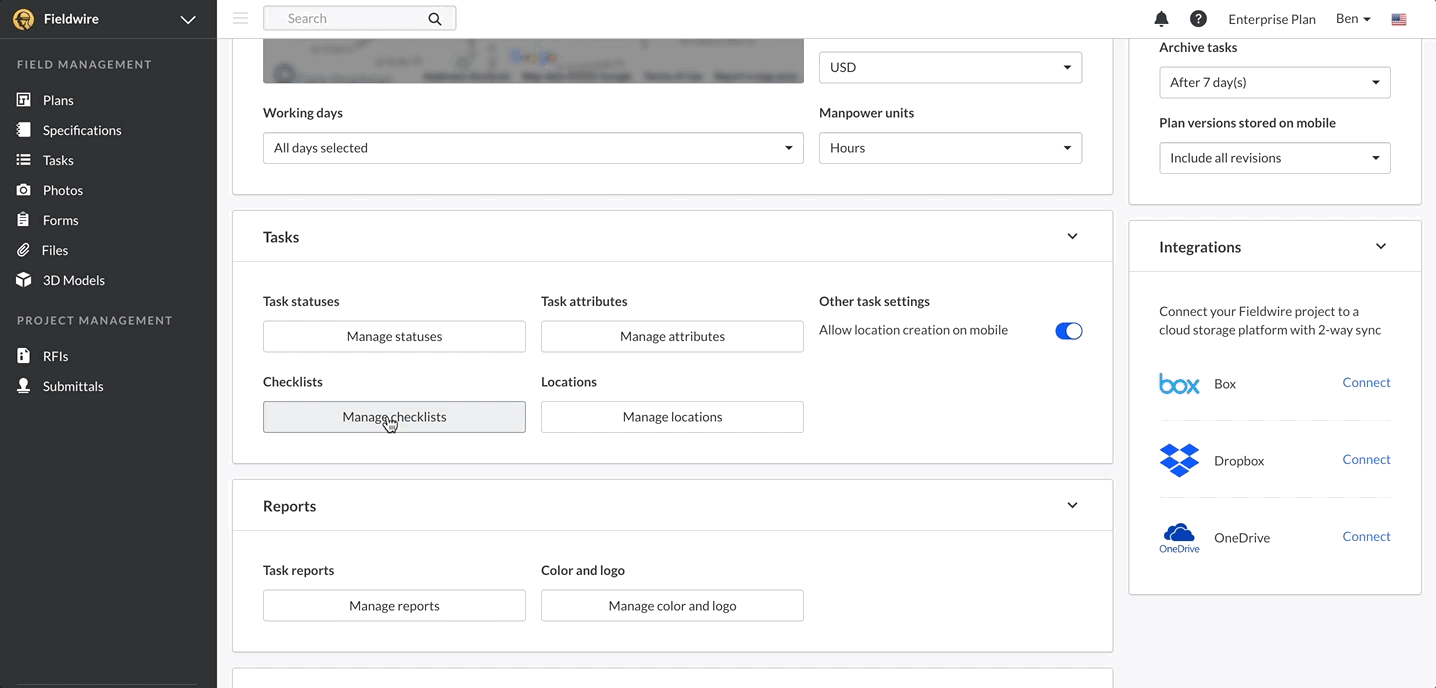Open the Files section

click(x=57, y=250)
